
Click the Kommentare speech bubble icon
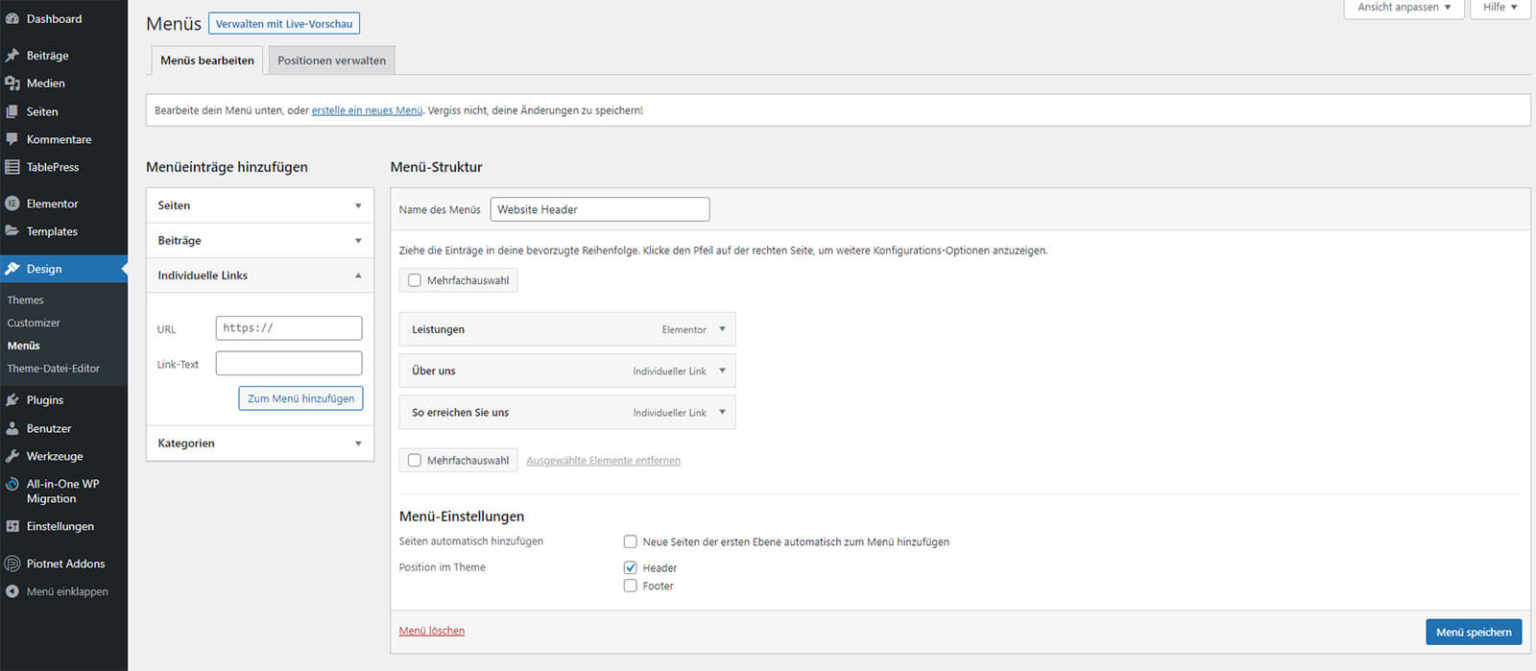click(12, 139)
